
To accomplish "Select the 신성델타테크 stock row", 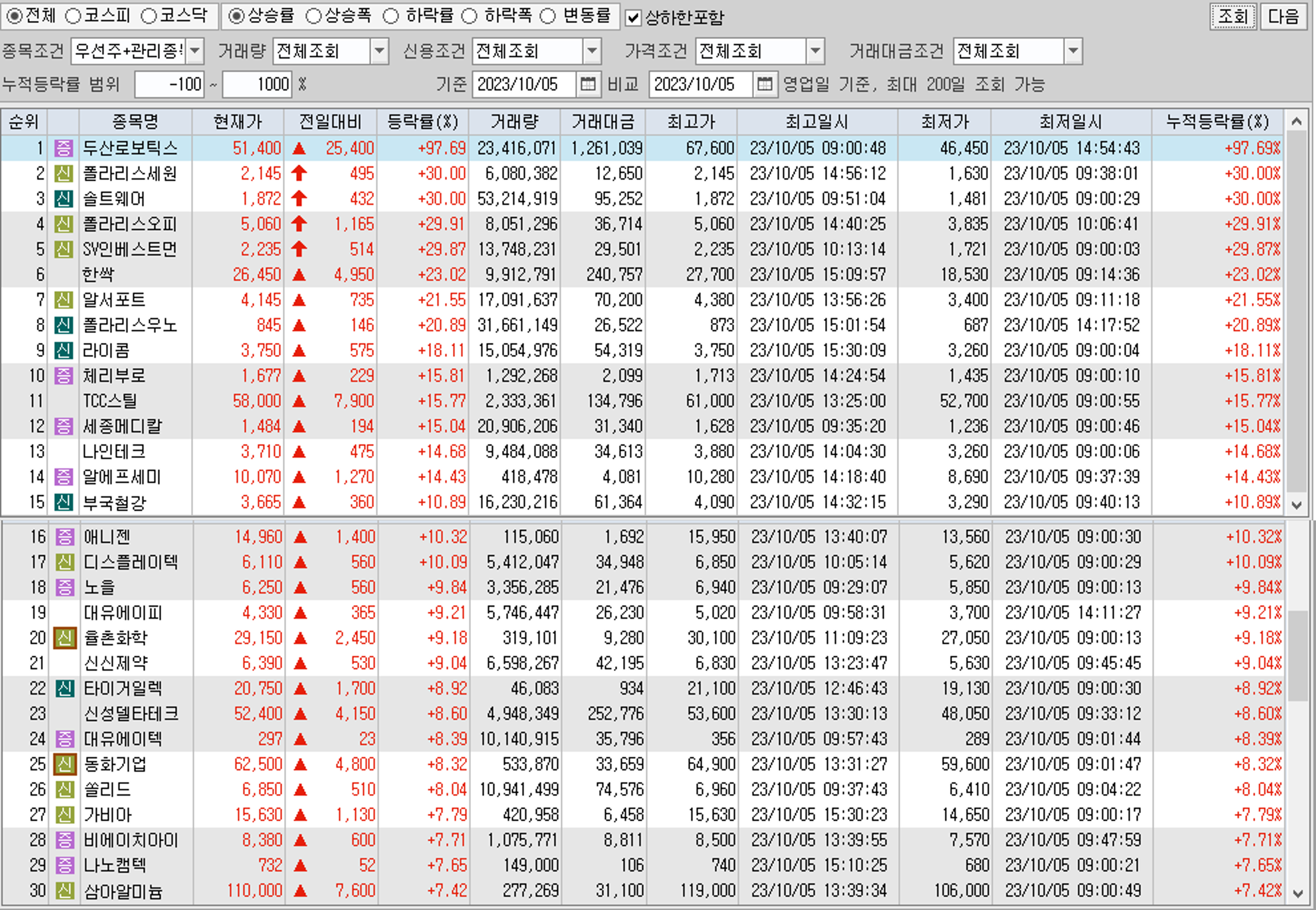I will (643, 713).
